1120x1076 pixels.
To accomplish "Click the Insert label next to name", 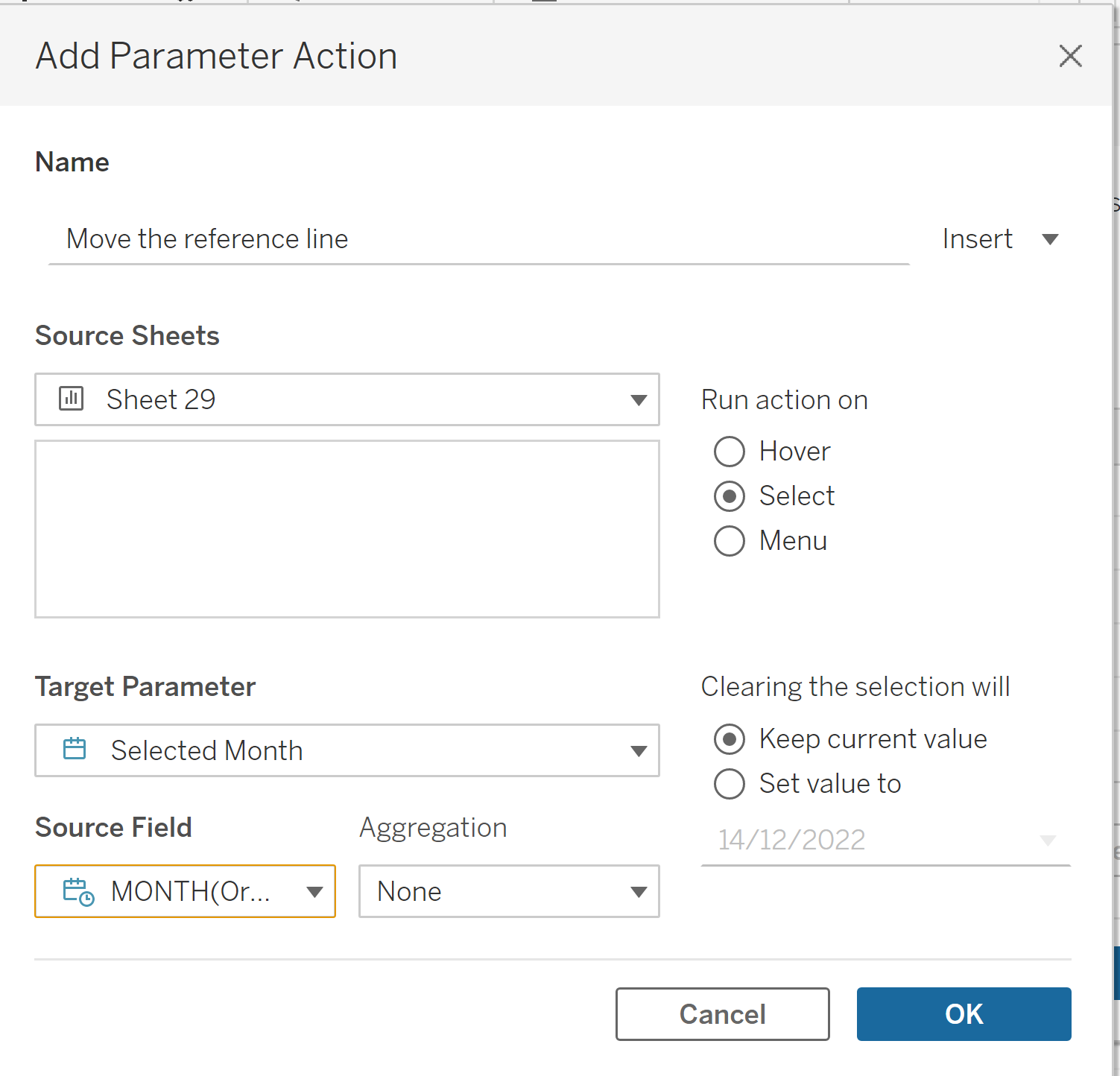I will click(x=977, y=239).
